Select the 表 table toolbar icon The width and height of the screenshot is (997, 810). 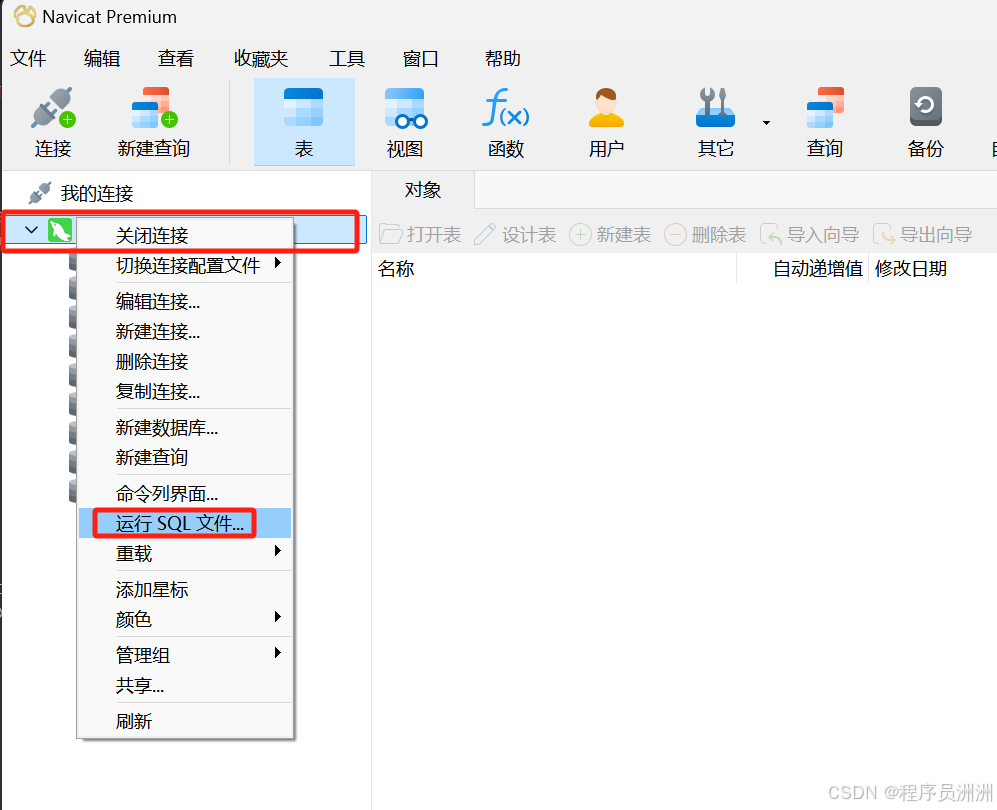304,121
